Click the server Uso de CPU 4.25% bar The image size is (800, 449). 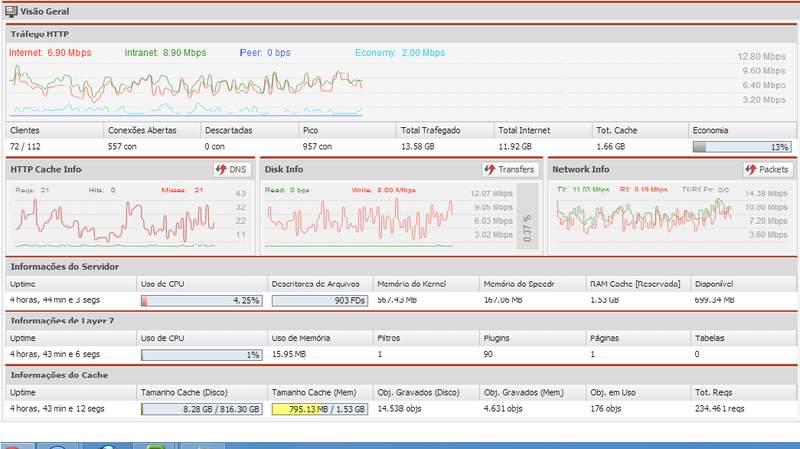pyautogui.click(x=202, y=300)
